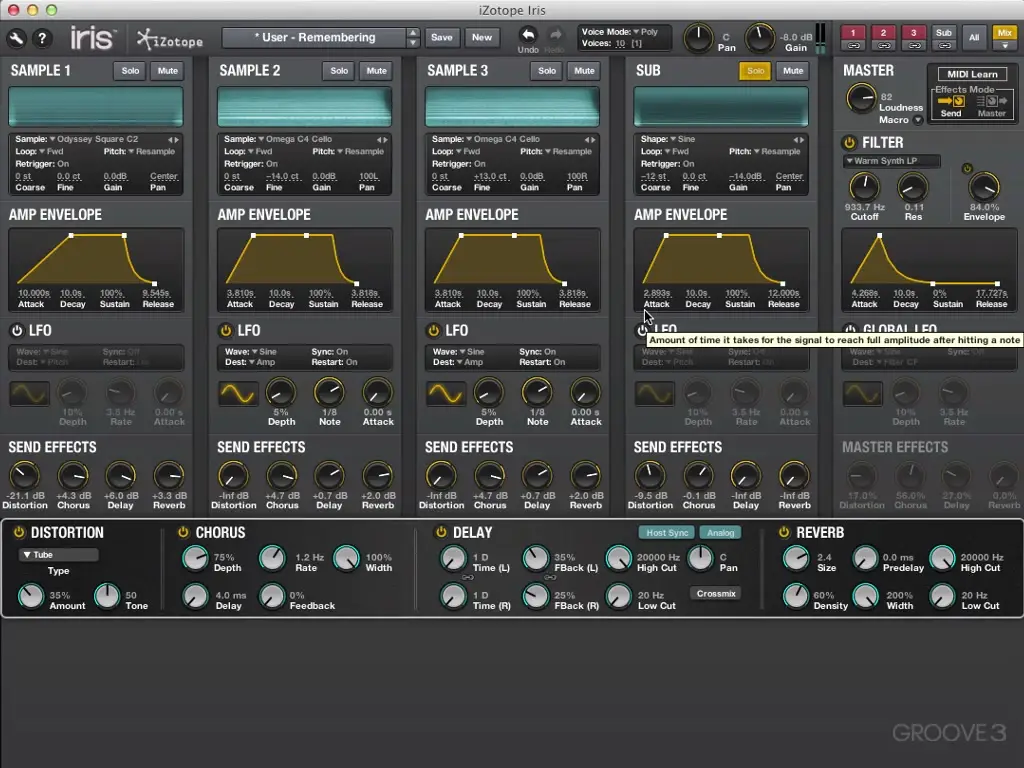Switch to view tab 2
The height and width of the screenshot is (768, 1024).
[x=883, y=33]
